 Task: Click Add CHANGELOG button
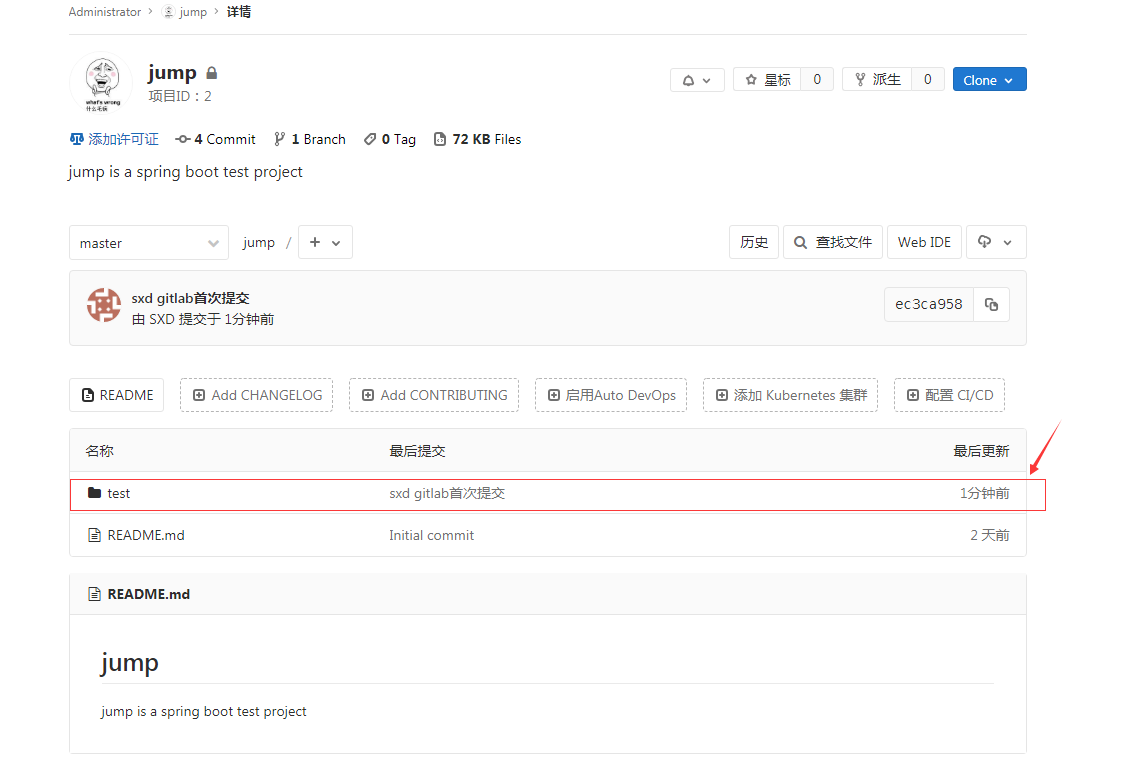click(x=257, y=395)
